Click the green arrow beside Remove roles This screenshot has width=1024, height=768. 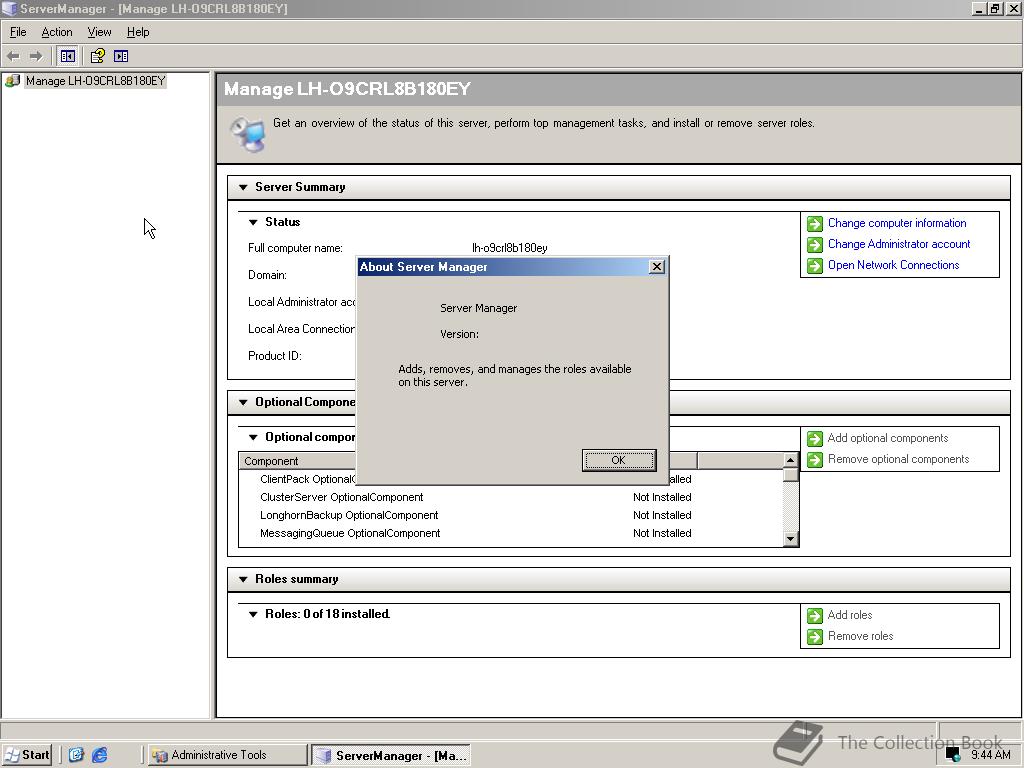point(814,636)
